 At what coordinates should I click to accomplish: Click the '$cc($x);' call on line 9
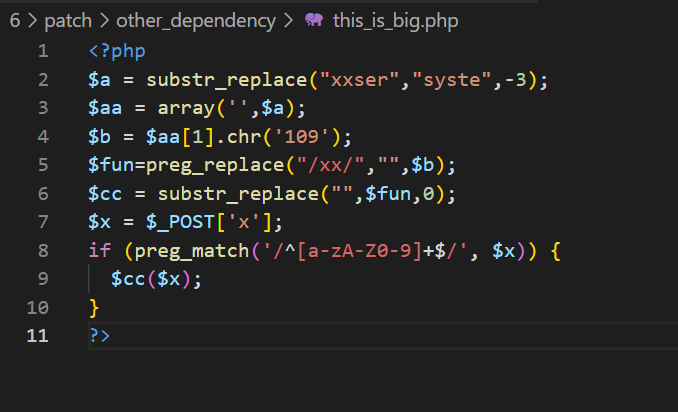click(x=157, y=279)
